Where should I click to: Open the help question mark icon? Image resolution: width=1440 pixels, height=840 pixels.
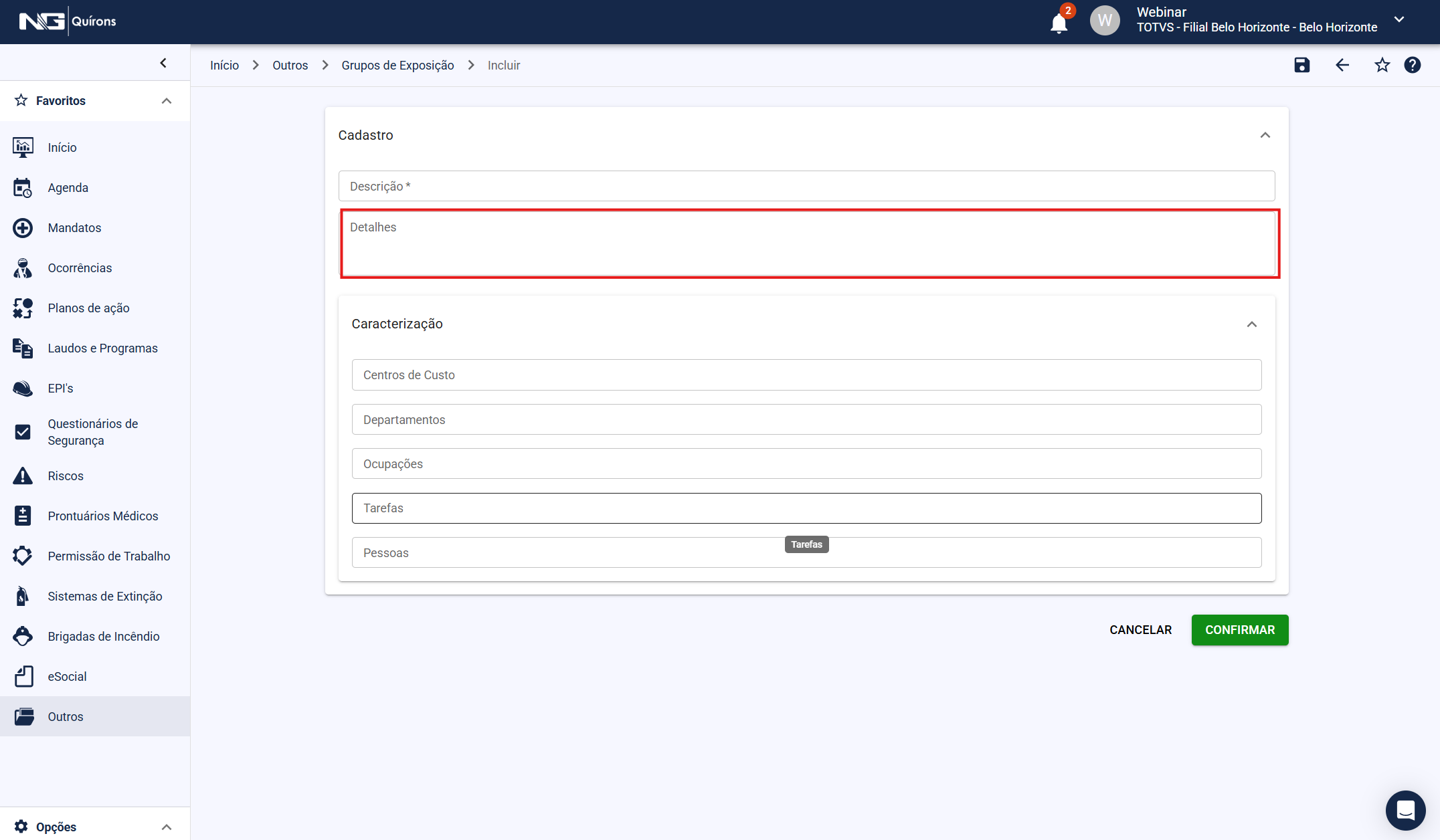pyautogui.click(x=1413, y=65)
